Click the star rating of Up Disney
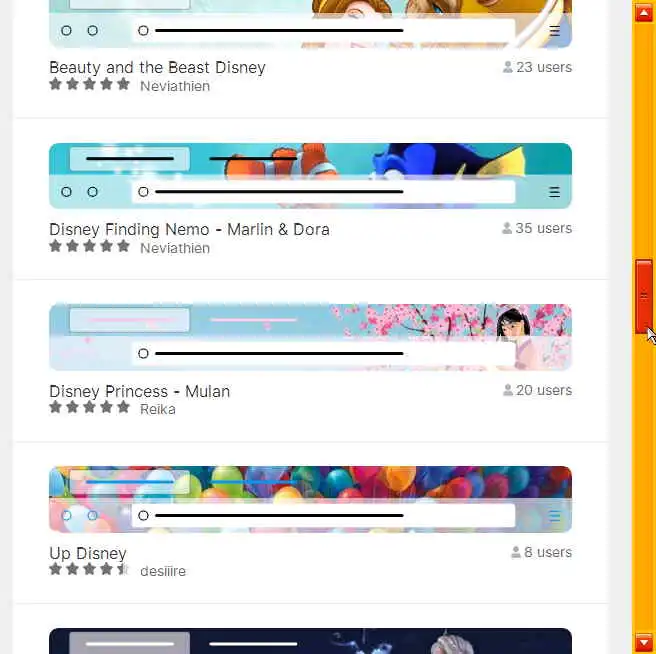656x654 pixels. 90,569
